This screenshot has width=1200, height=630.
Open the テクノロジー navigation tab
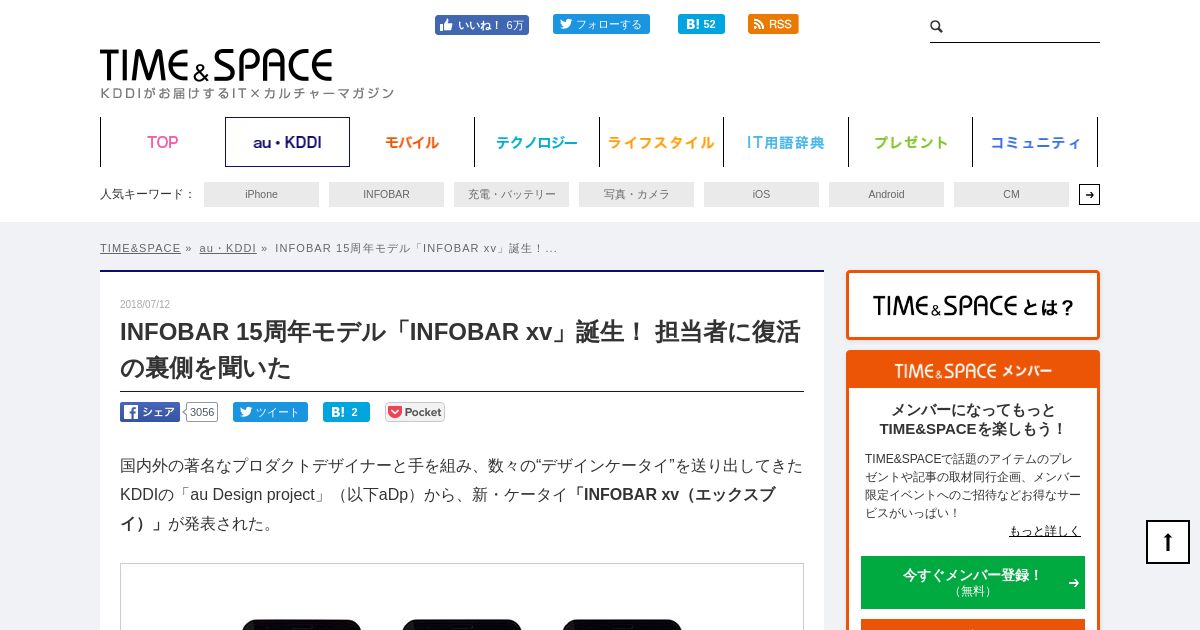point(537,142)
